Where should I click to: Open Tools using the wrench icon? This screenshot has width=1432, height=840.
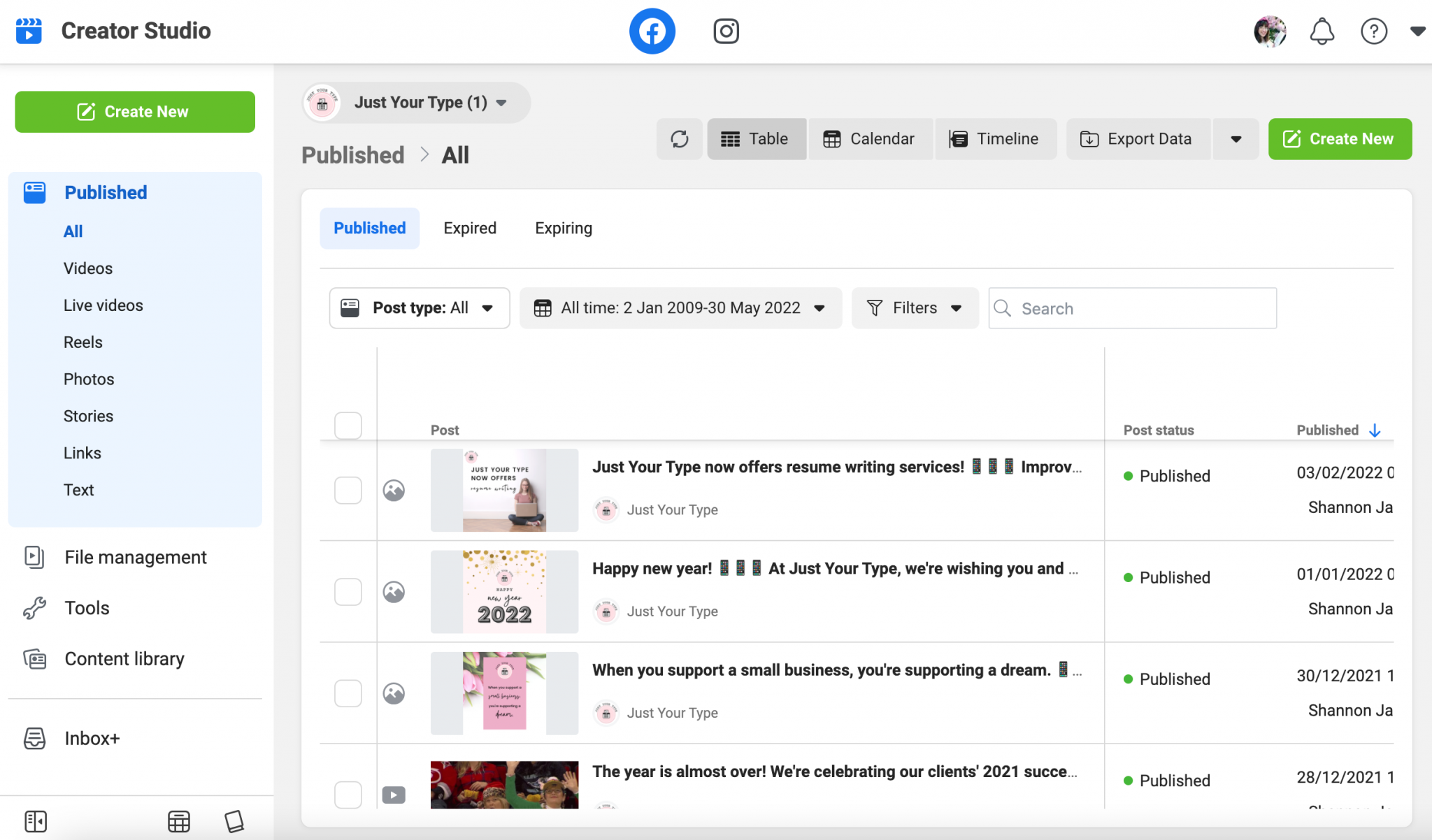coord(34,607)
